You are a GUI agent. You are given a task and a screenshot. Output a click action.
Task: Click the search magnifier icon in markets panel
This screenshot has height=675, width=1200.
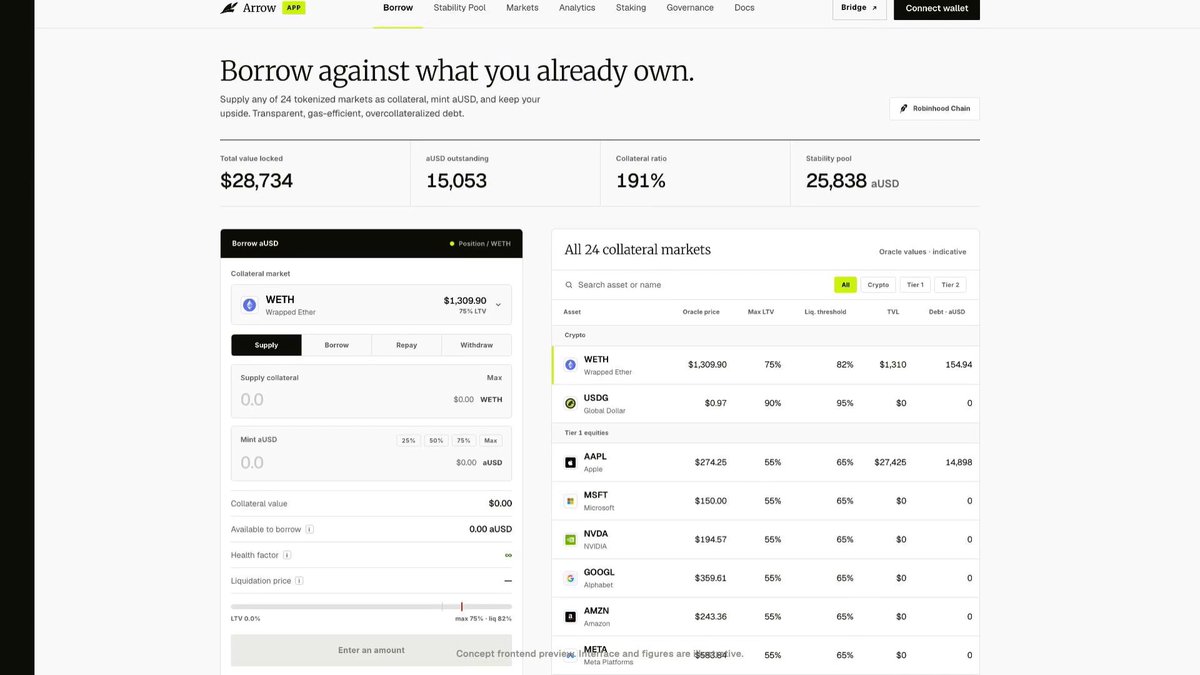coord(569,285)
